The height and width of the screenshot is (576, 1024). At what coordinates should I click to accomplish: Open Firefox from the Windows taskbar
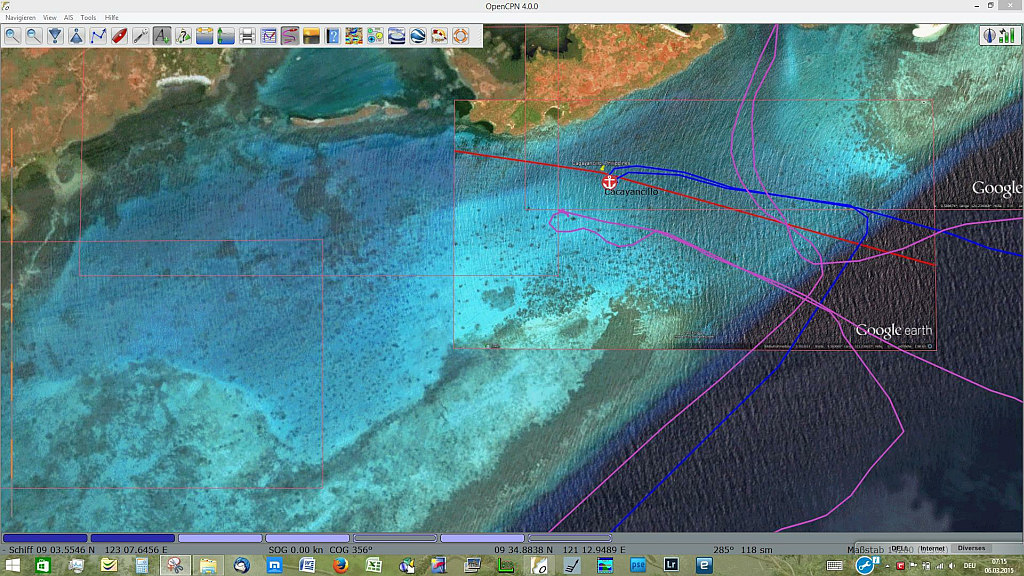pyautogui.click(x=339, y=566)
